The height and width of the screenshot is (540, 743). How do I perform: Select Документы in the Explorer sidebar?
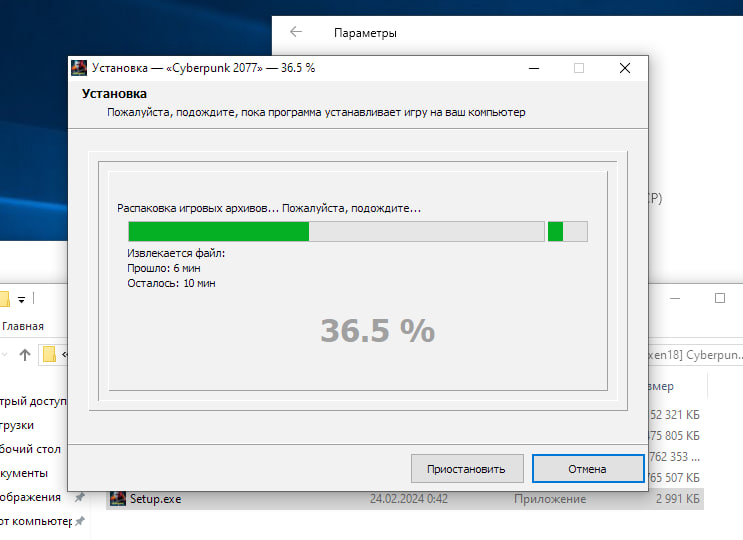pyautogui.click(x=24, y=473)
